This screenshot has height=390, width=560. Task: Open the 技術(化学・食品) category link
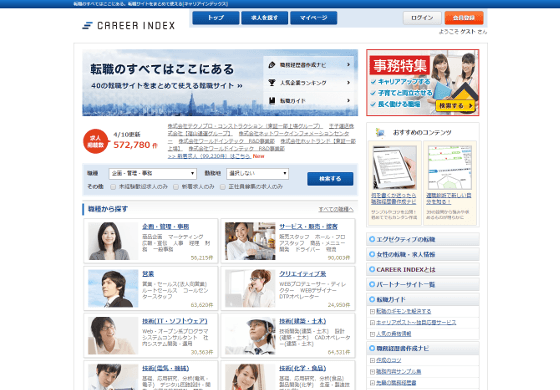(302, 368)
